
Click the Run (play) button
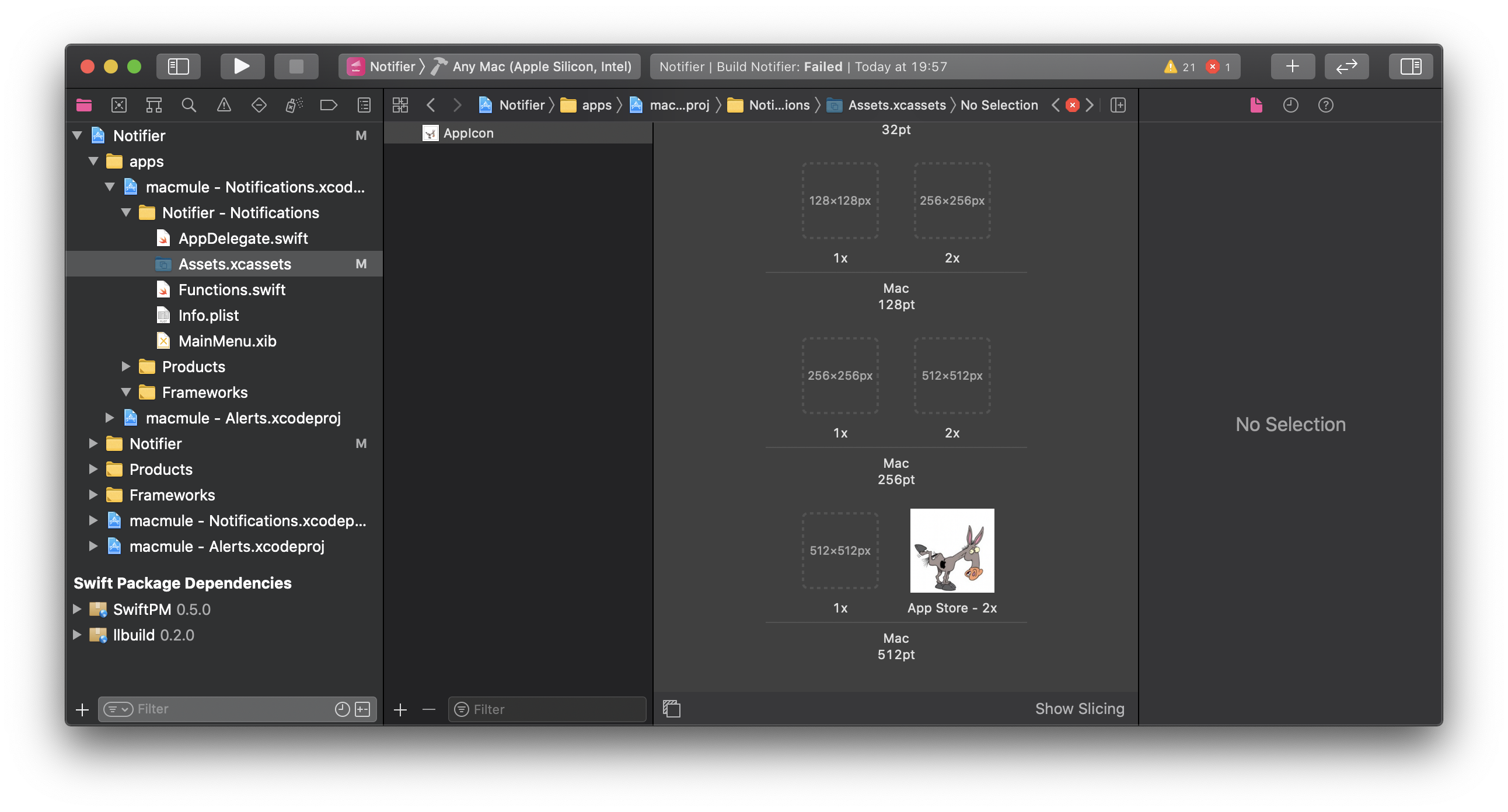pos(242,66)
